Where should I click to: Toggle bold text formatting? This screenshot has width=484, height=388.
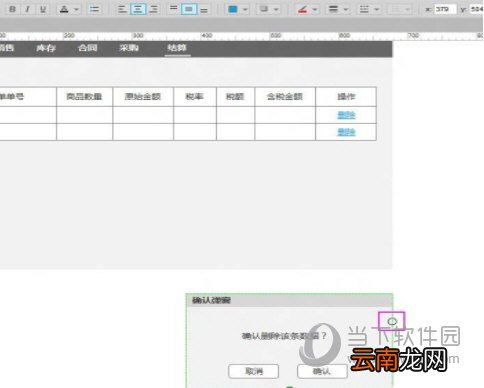12,9
